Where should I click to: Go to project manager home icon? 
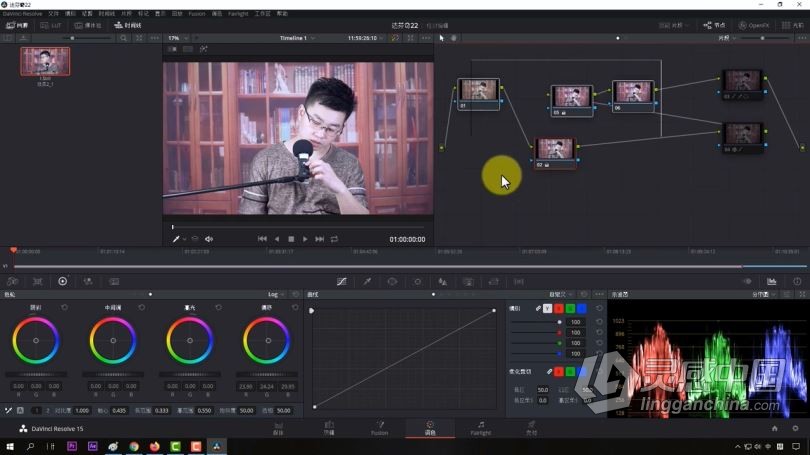pyautogui.click(x=774, y=429)
